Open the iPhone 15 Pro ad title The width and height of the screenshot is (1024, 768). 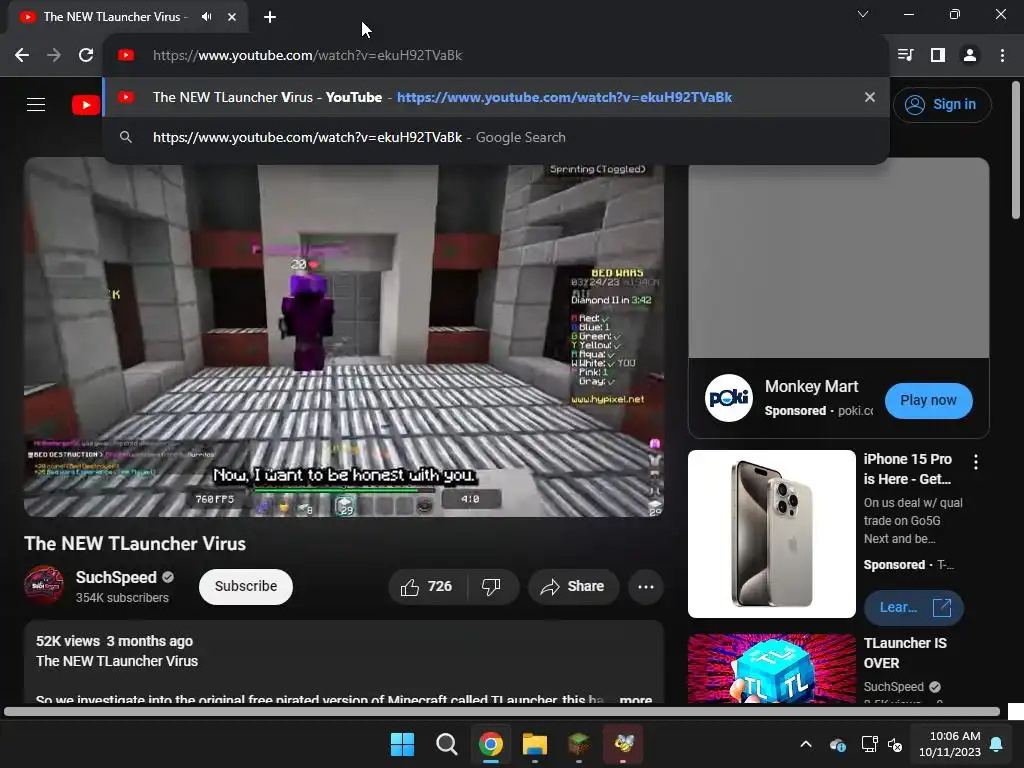907,469
